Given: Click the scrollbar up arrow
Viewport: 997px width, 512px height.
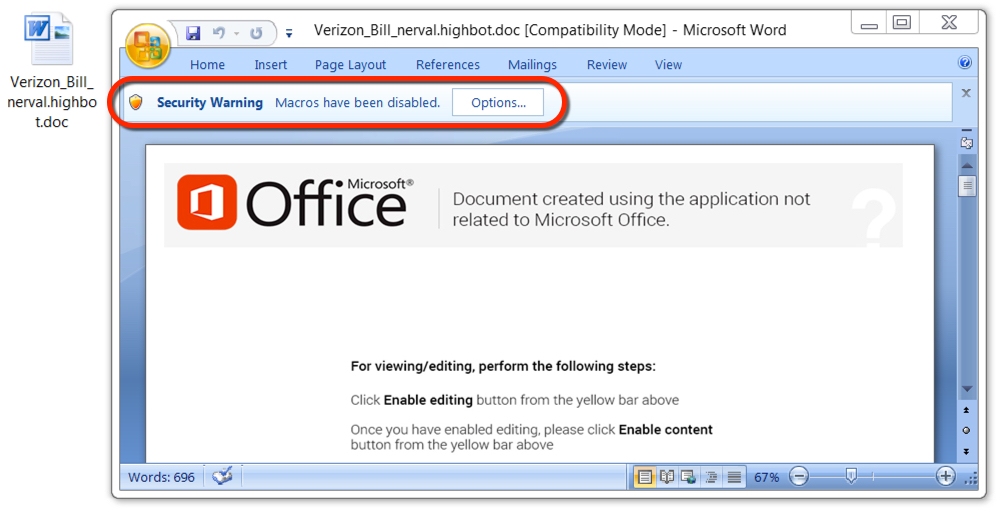Looking at the screenshot, I should tap(966, 165).
